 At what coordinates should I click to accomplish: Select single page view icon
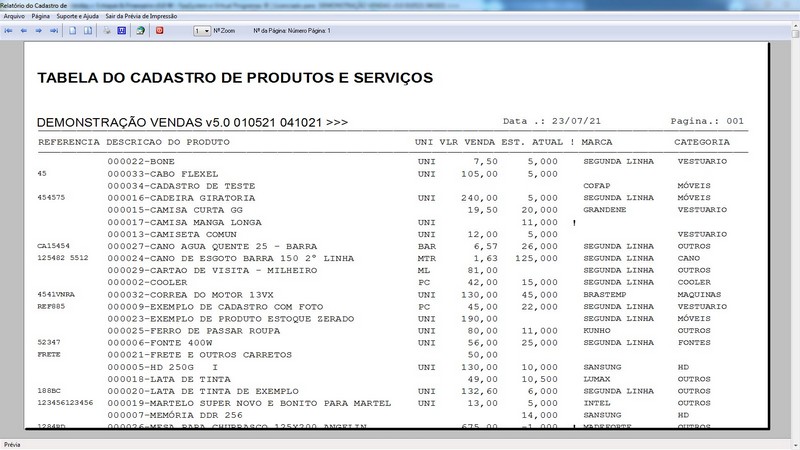[72, 31]
